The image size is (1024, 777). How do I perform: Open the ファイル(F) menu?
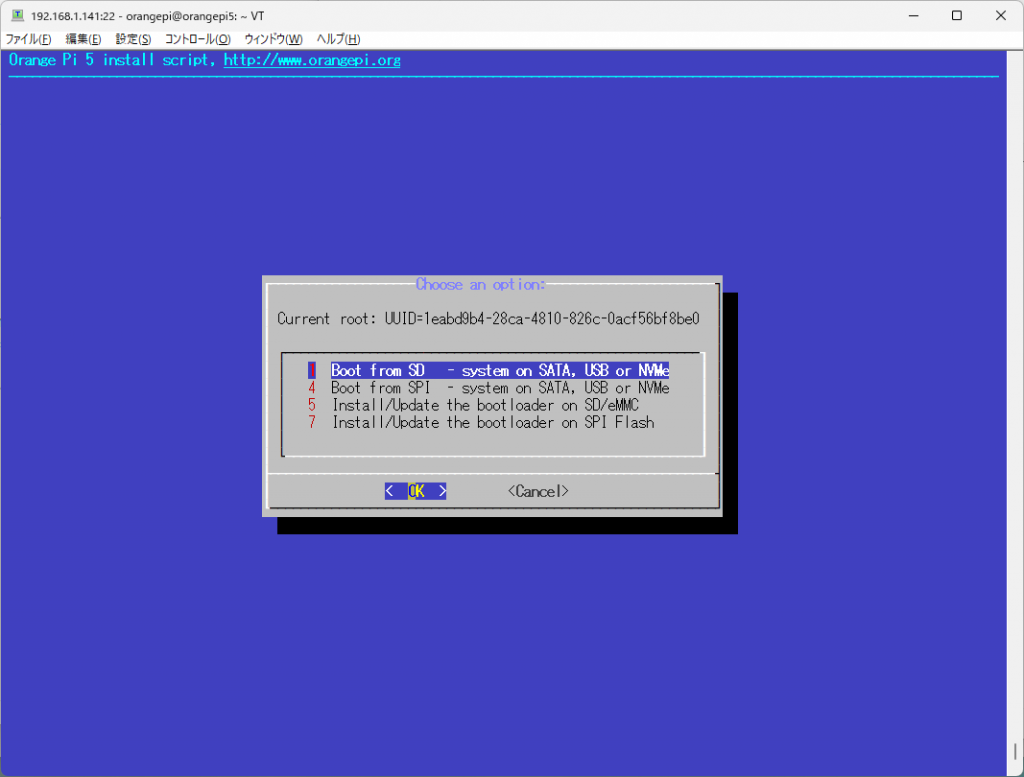pos(28,39)
